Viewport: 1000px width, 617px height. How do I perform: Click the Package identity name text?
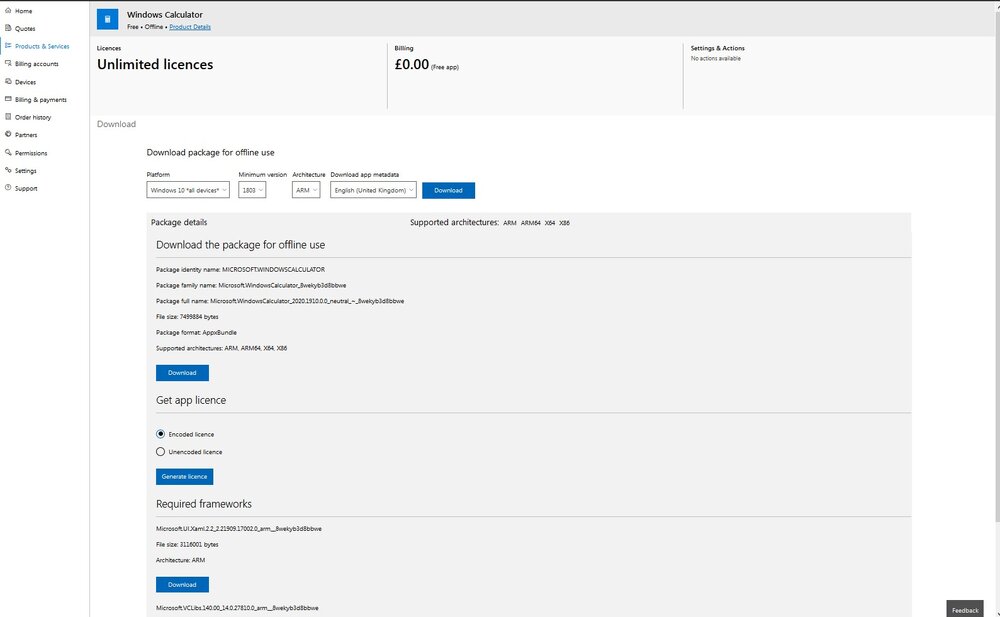240,269
